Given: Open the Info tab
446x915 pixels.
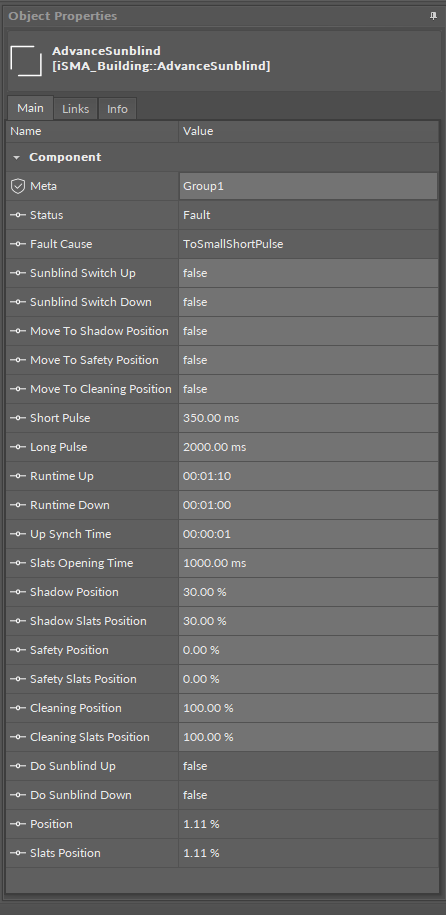Looking at the screenshot, I should pyautogui.click(x=117, y=109).
